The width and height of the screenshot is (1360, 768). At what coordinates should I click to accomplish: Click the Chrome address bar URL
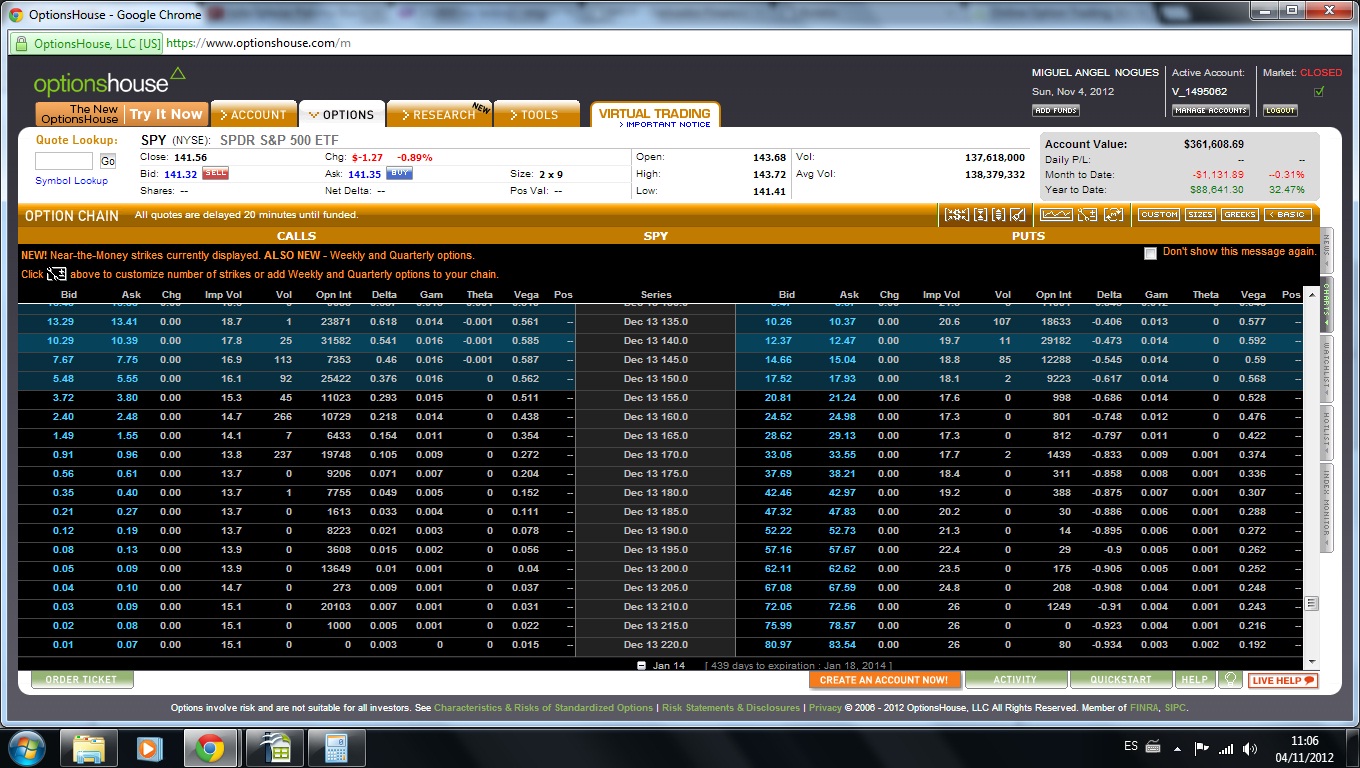point(258,43)
